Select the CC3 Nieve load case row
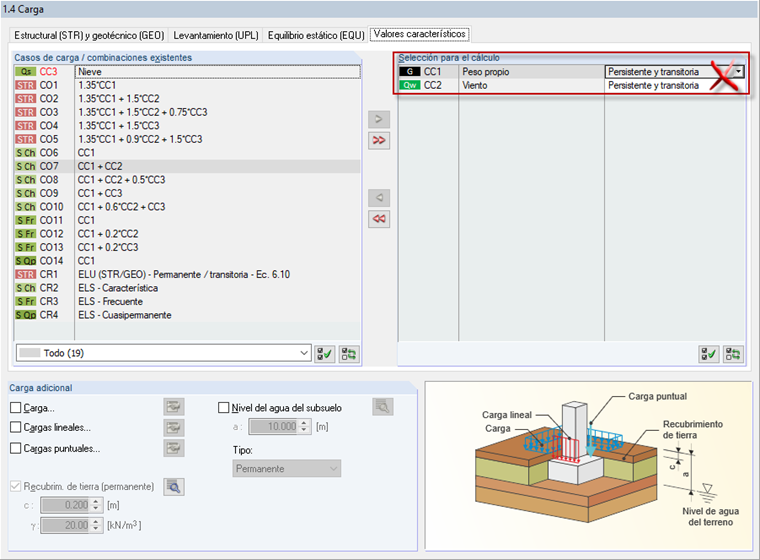760x560 pixels. 188,72
